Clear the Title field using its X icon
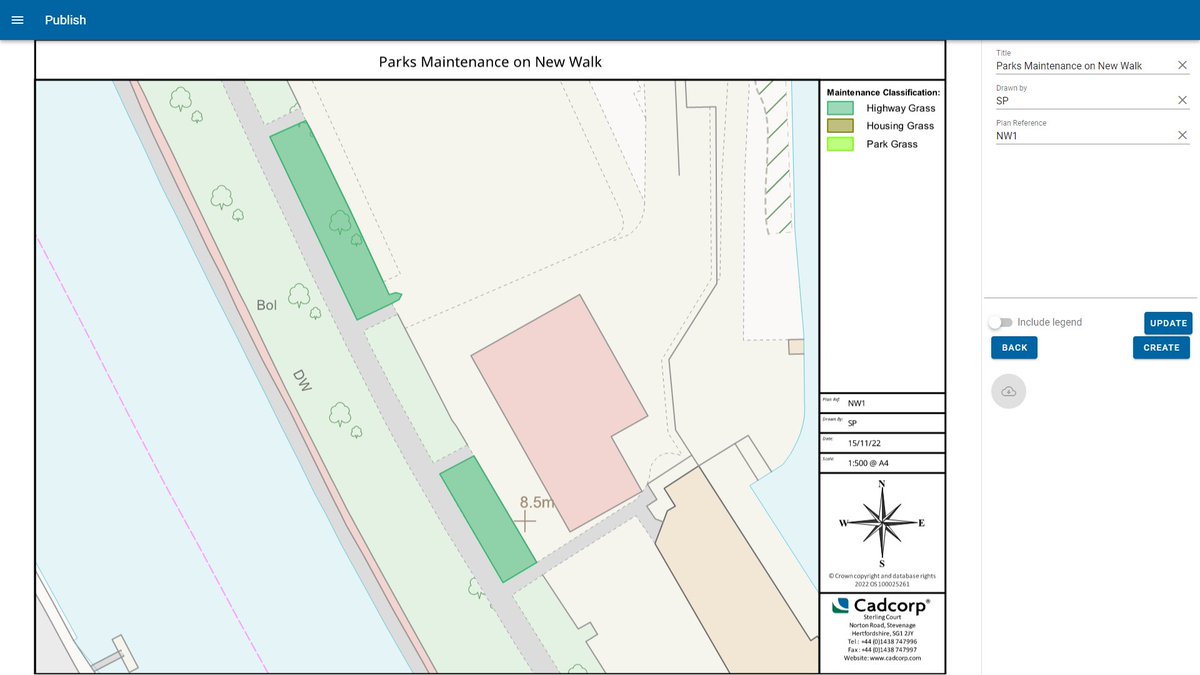This screenshot has height=675, width=1200. pos(1182,64)
